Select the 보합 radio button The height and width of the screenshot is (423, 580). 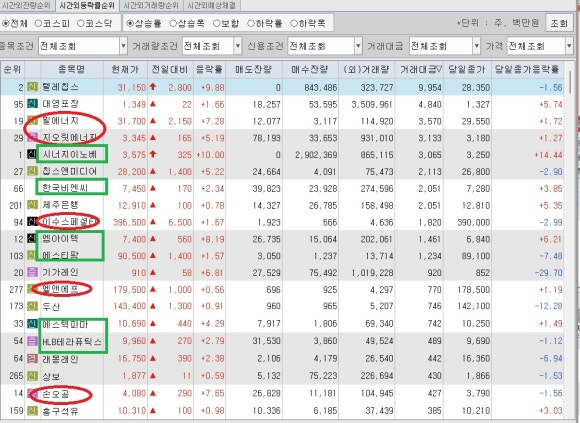217,23
